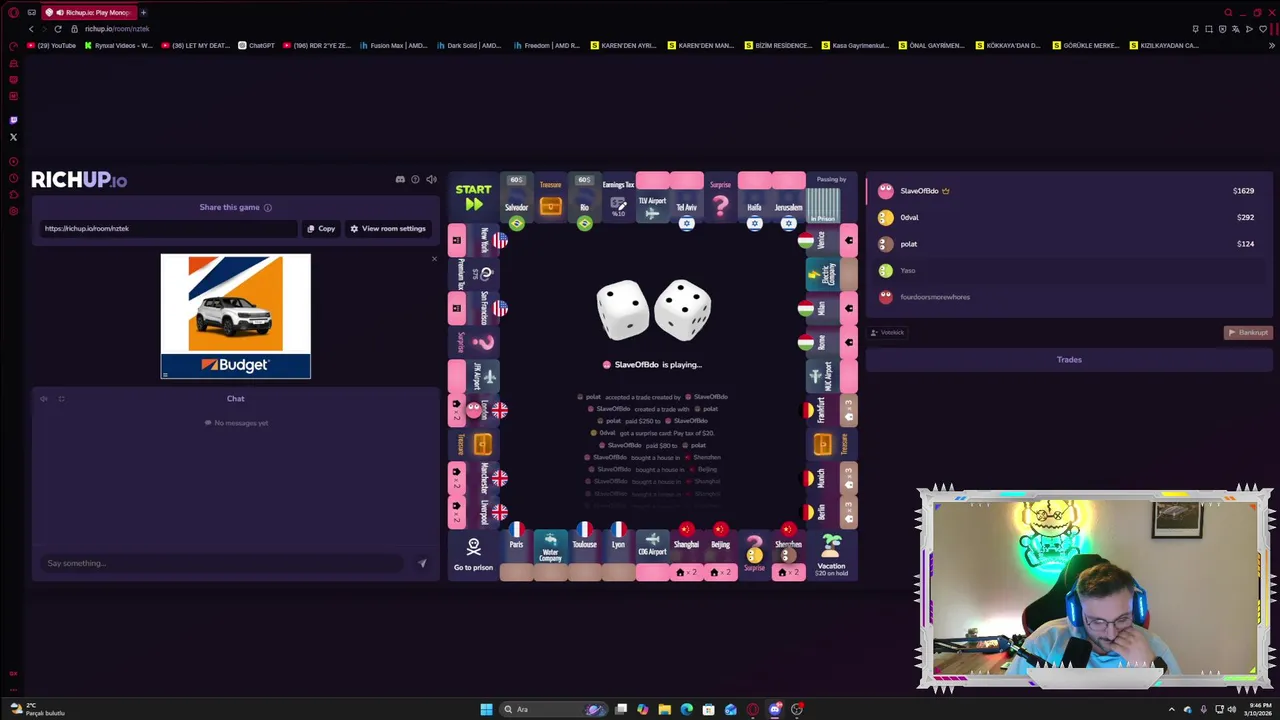Click the top-row Treasure chest tile
The image size is (1280, 720).
(x=550, y=198)
